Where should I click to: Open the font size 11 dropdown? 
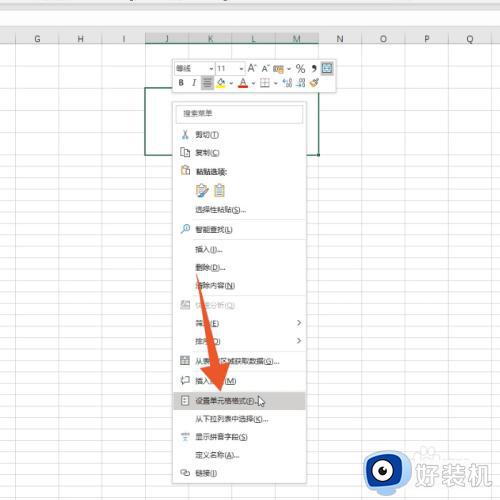(241, 69)
